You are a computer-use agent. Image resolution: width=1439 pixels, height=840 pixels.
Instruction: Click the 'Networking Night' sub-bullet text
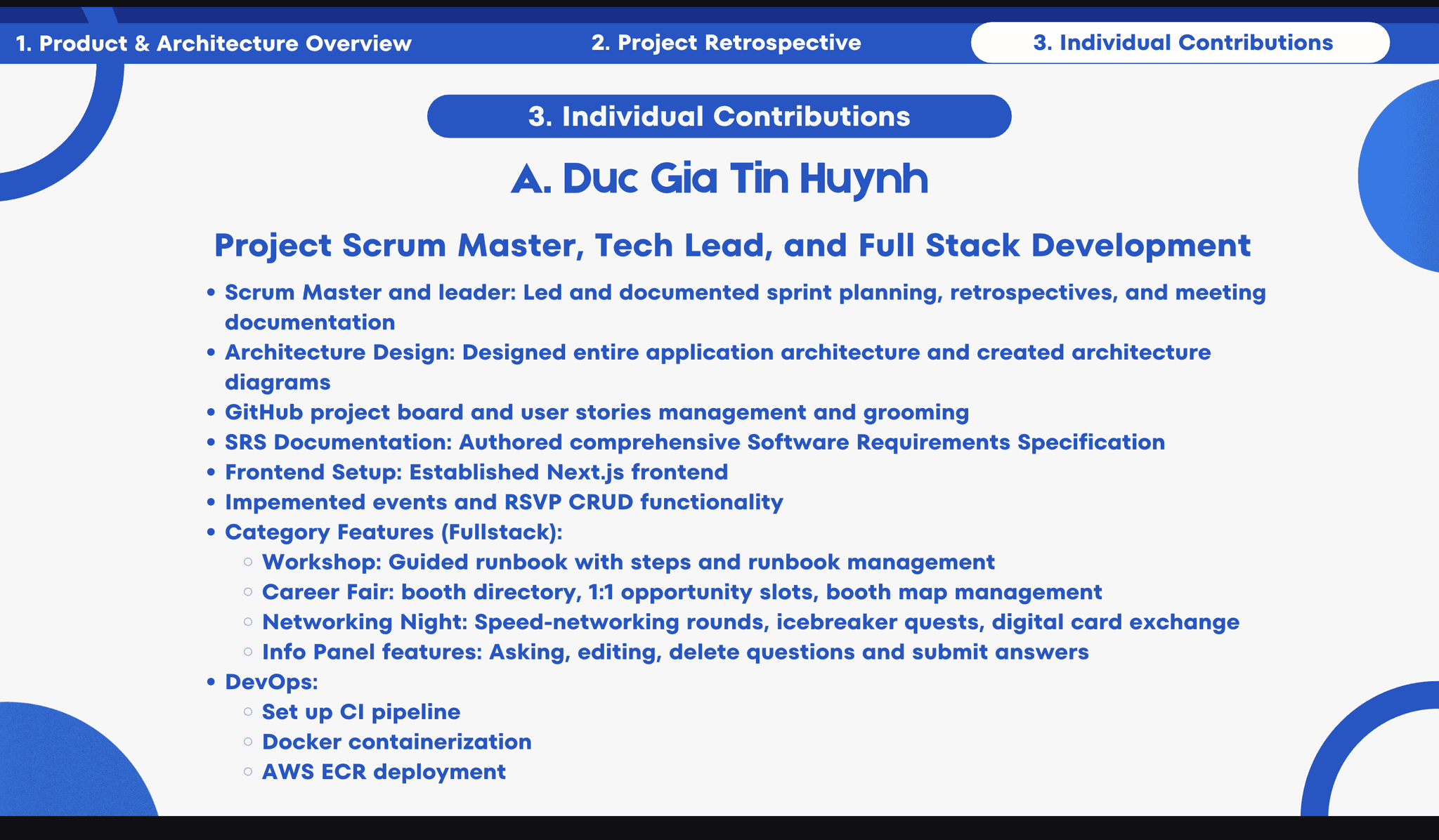point(750,622)
